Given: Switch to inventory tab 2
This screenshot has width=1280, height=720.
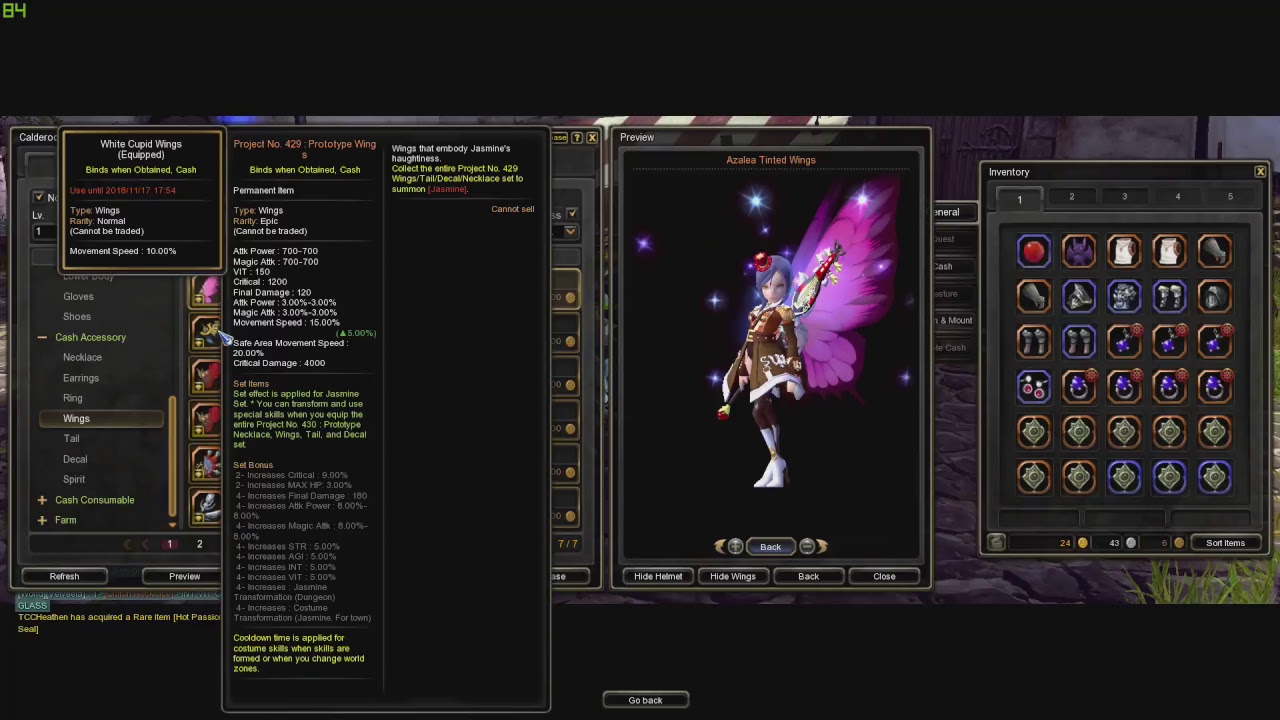Looking at the screenshot, I should pyautogui.click(x=1071, y=197).
